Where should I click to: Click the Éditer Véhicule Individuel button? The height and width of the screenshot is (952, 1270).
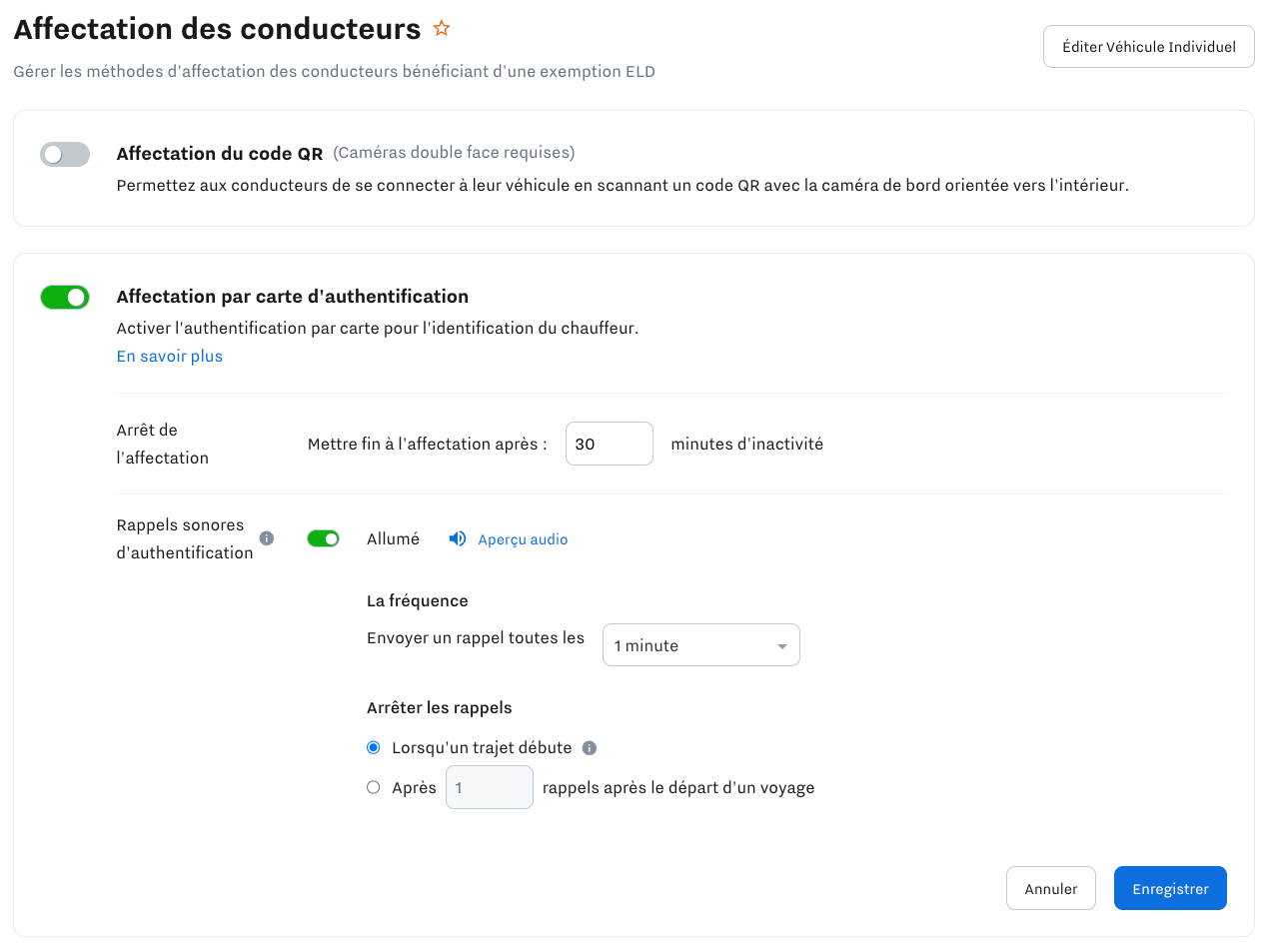coord(1148,46)
